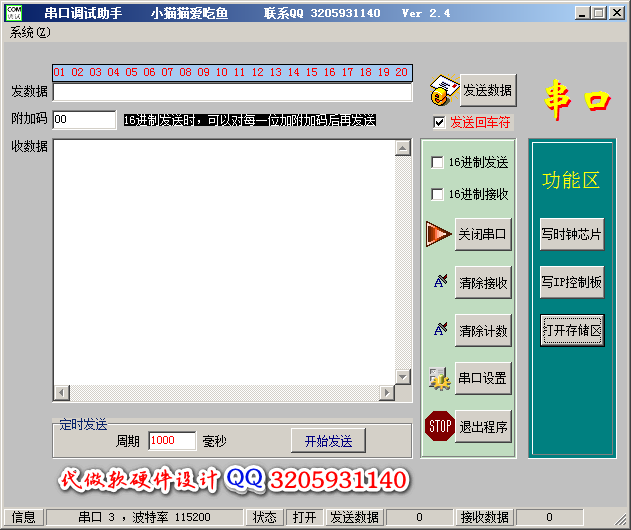Screen dimensions: 631x530
Task: Click the 写IP控制板 button
Action: 572,282
